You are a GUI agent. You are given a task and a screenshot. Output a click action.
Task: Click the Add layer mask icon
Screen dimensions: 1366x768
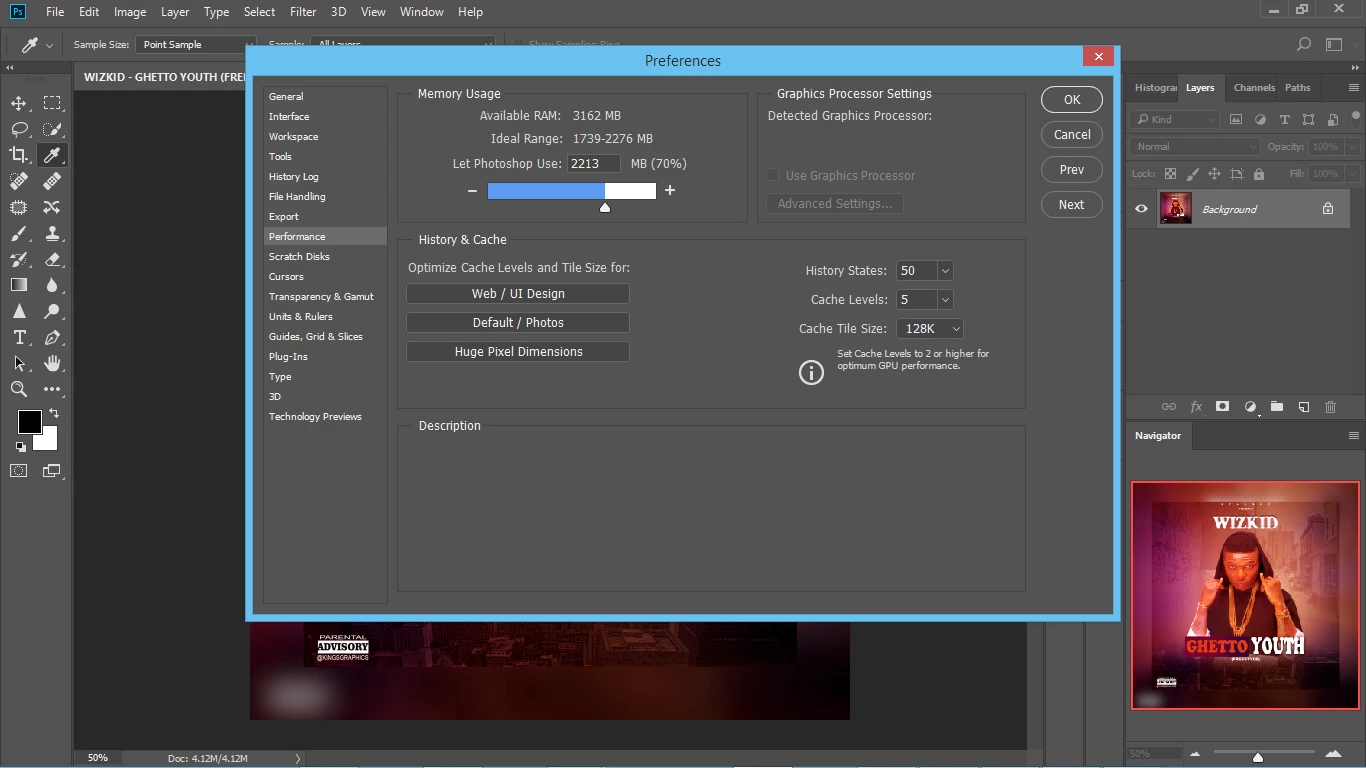(x=1222, y=407)
